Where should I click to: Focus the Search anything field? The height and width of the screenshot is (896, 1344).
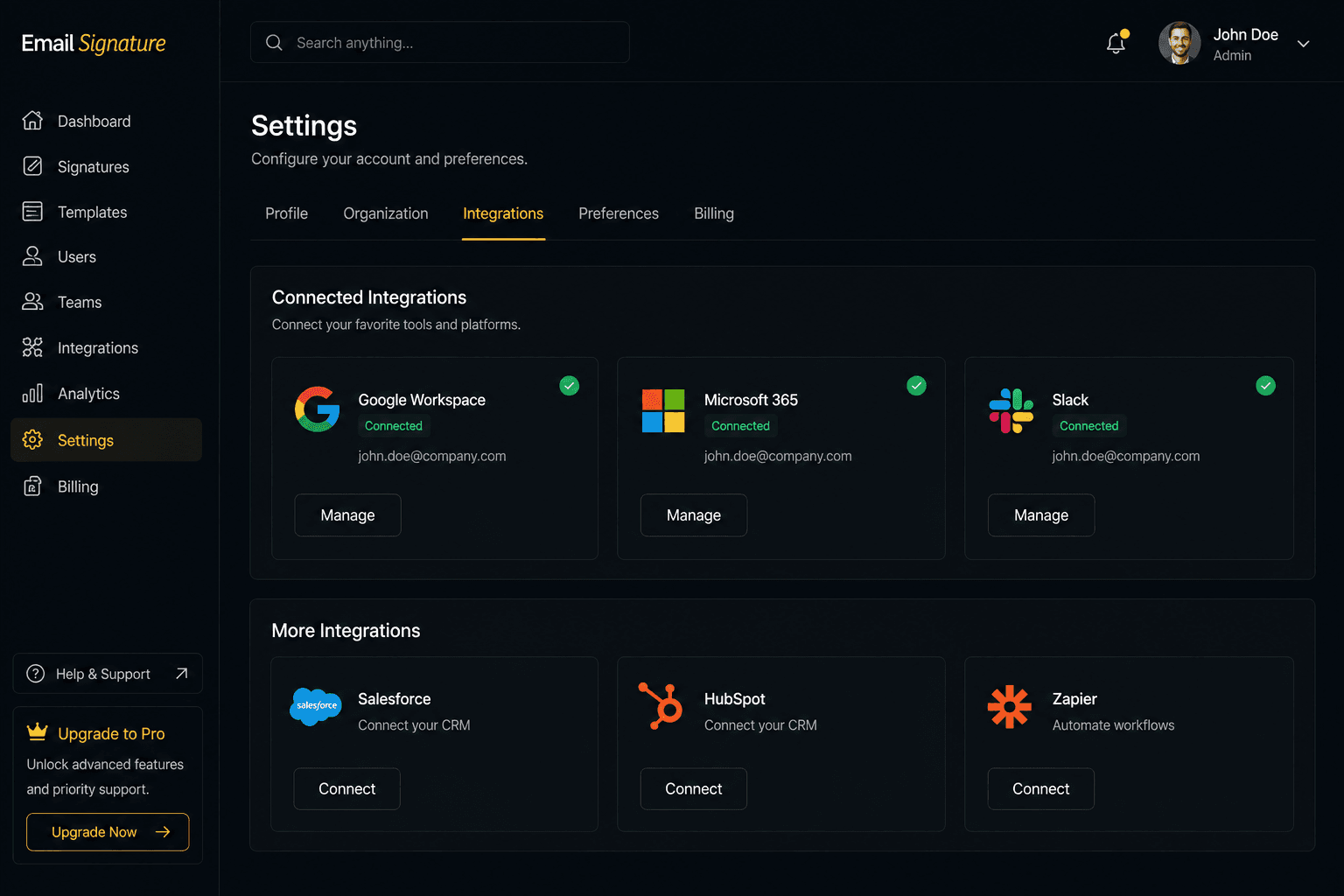pos(440,42)
